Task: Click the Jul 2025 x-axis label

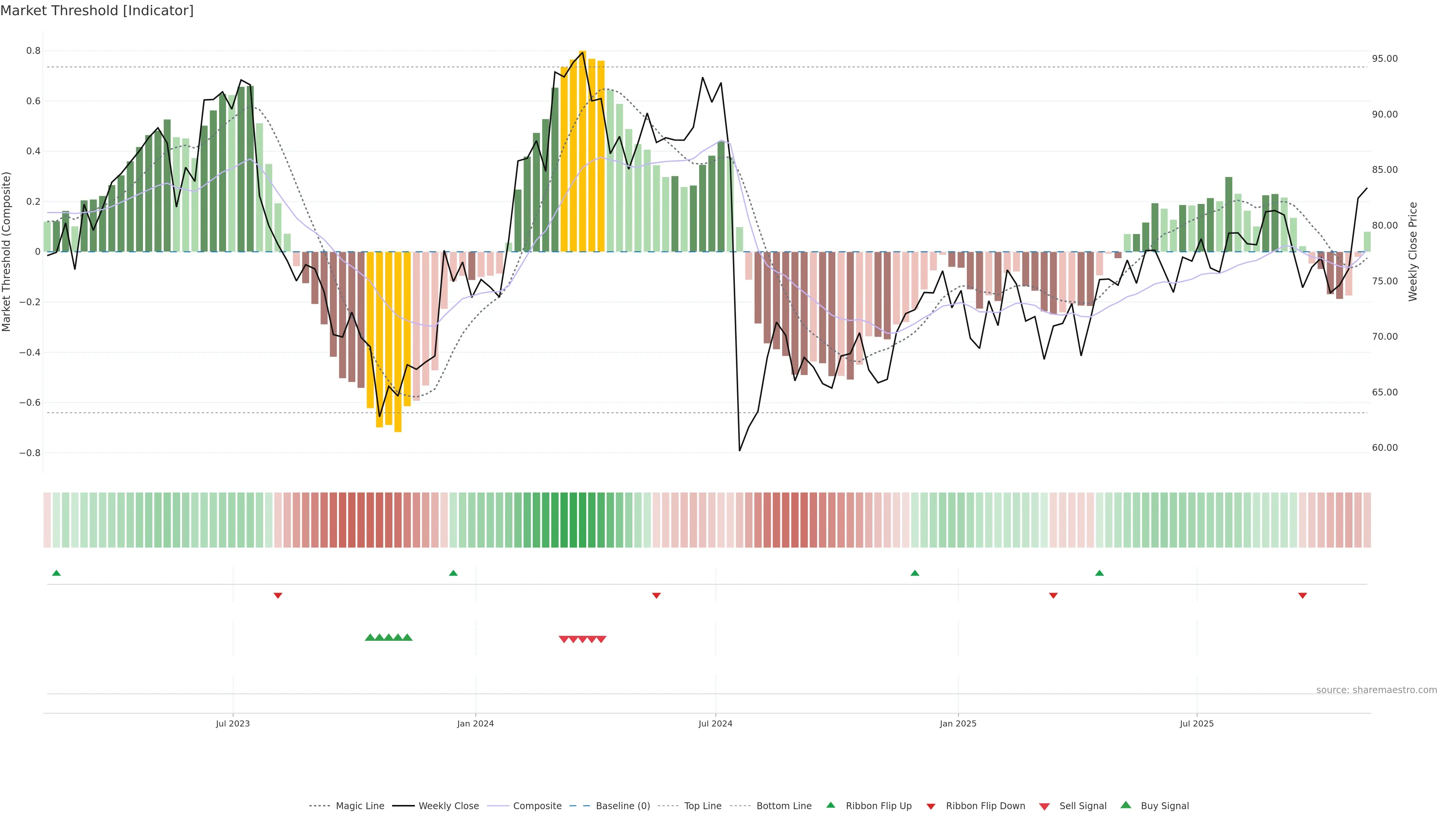Action: [1197, 723]
